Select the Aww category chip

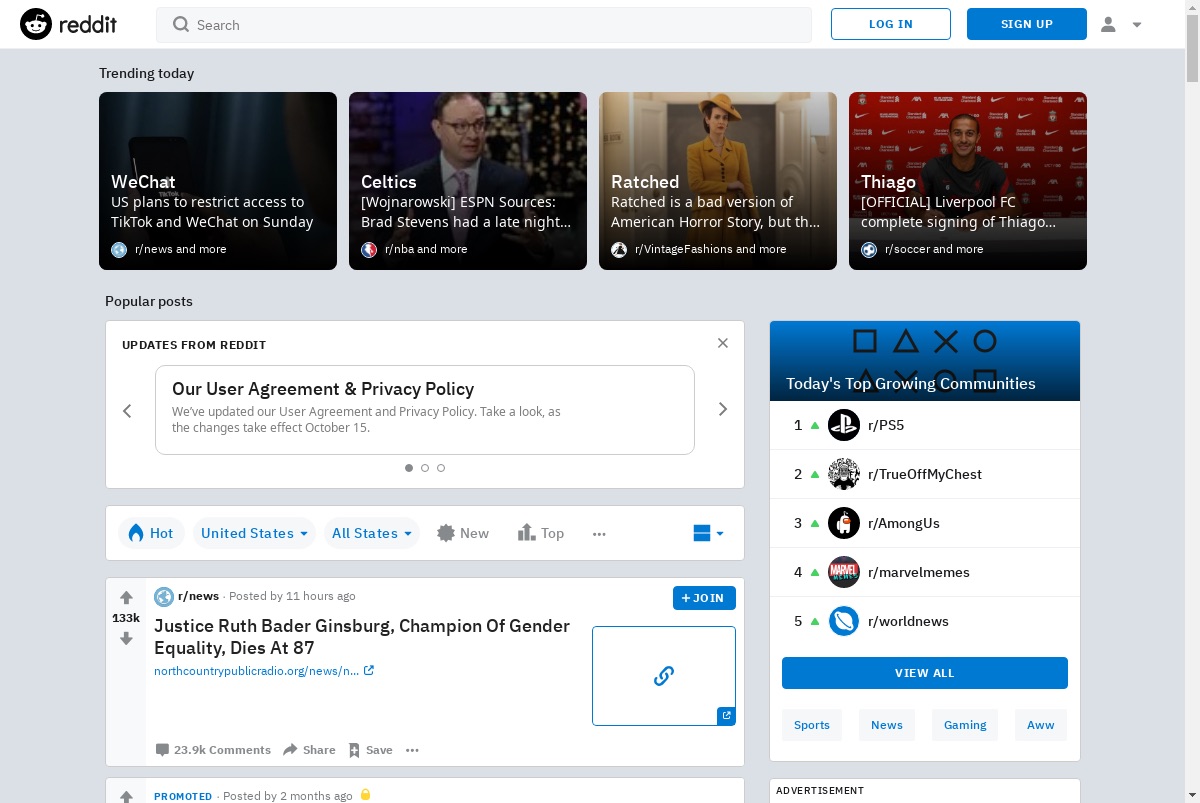point(1041,725)
